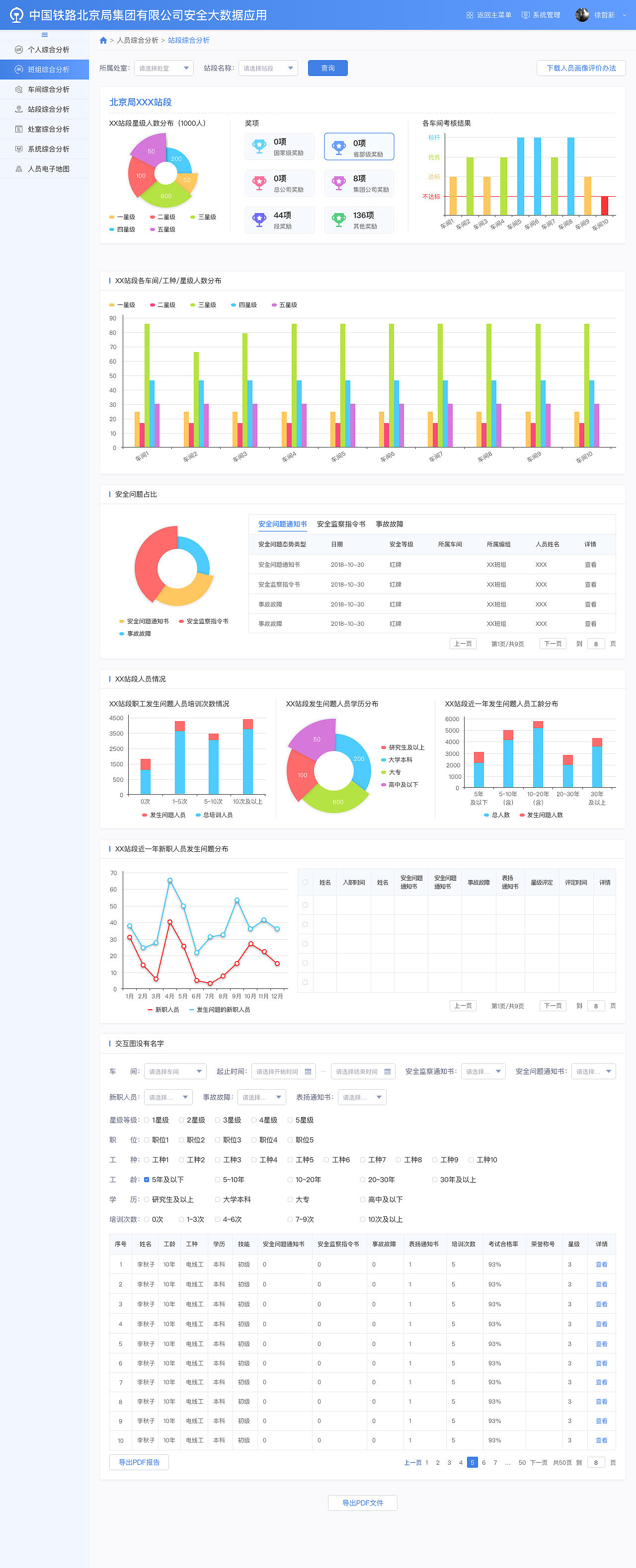Viewport: 636px width, 1568px height.
Task: Check the 大学本科 education checkbox
Action: pos(218,1199)
